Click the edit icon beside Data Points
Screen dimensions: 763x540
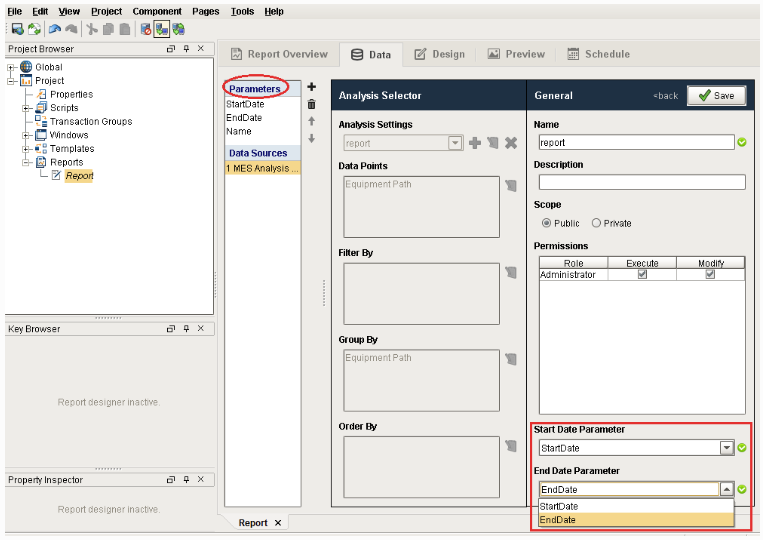pos(511,185)
